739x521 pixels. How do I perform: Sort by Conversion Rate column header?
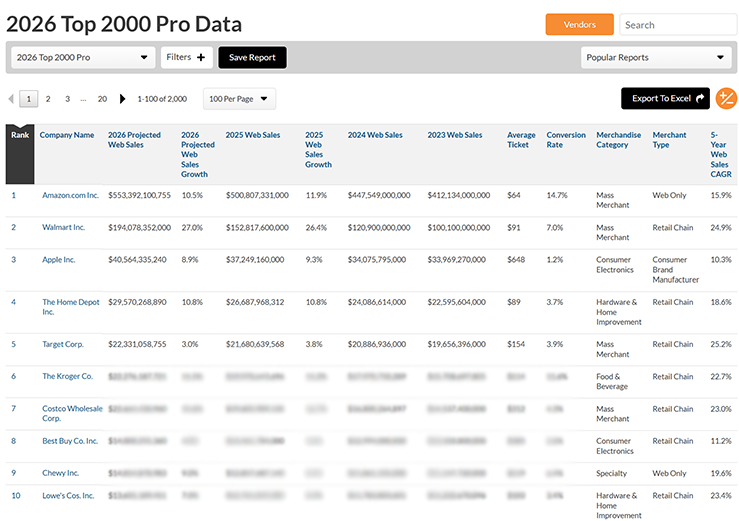[x=566, y=140]
